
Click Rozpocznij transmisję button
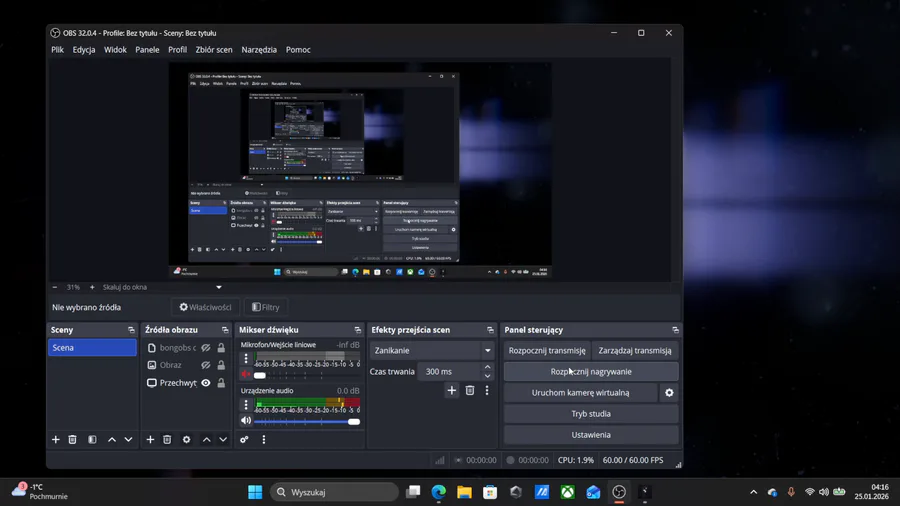point(547,351)
